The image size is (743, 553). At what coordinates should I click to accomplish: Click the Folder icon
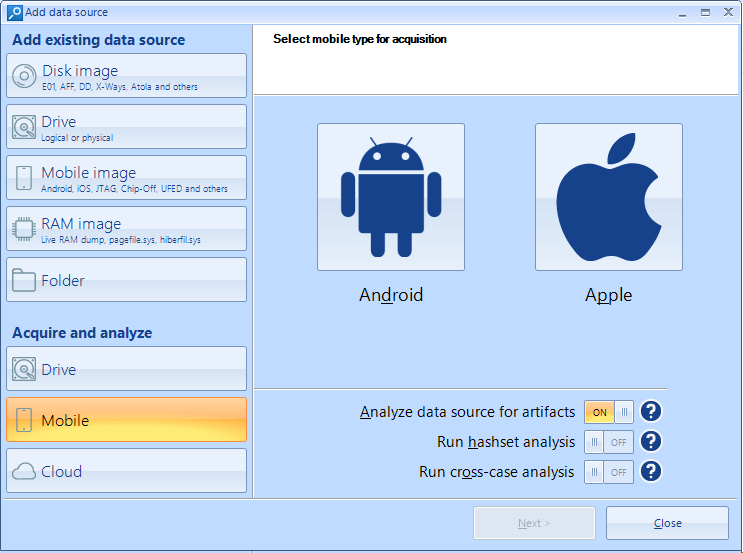pos(24,280)
